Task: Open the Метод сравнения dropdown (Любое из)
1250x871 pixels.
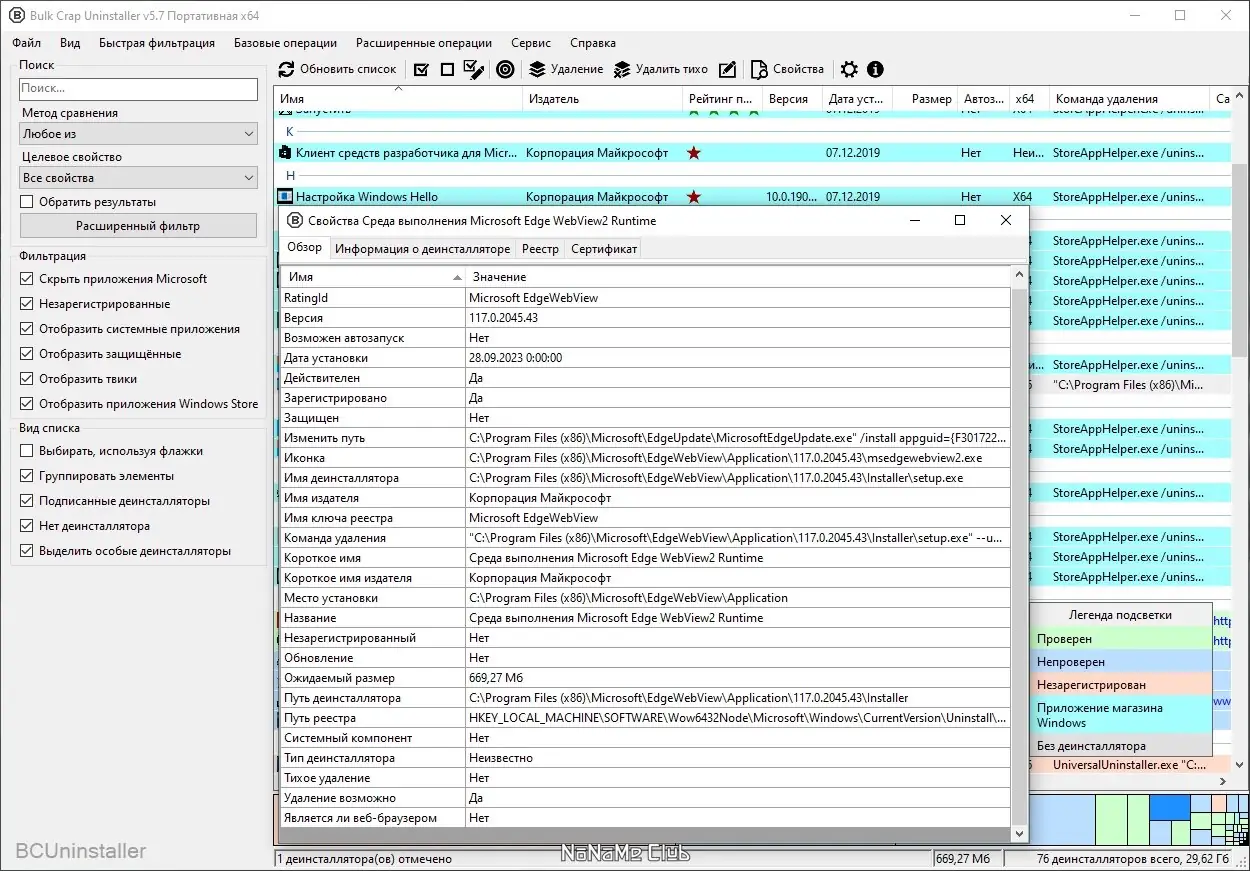Action: coord(139,133)
